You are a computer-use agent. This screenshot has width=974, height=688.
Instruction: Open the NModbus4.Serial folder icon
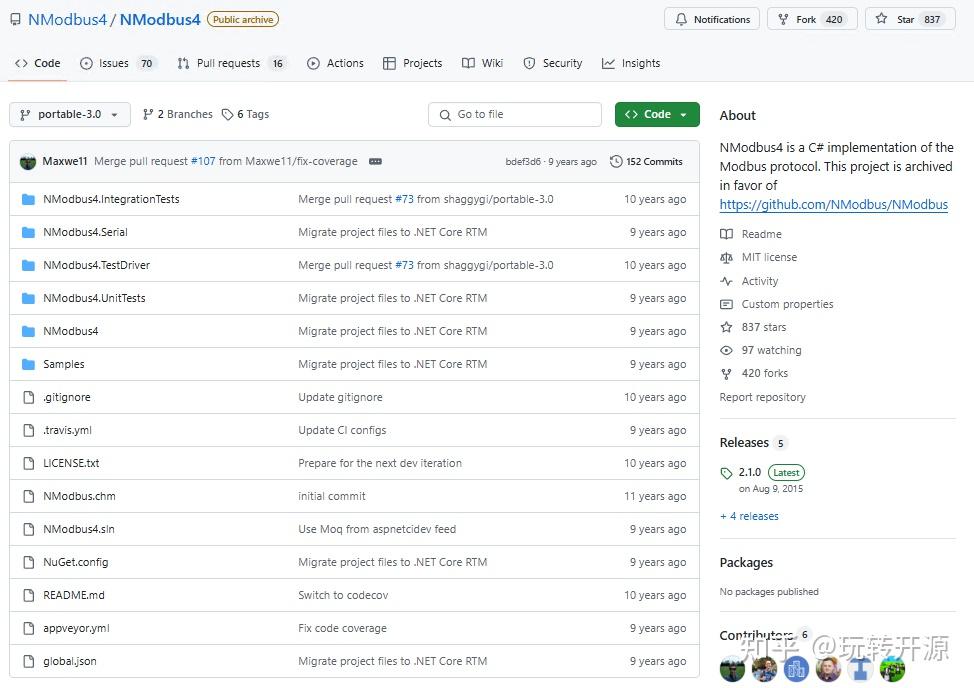click(28, 232)
